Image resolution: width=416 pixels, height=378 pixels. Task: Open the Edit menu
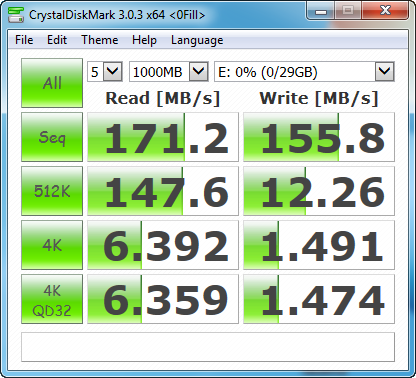[x=57, y=40]
